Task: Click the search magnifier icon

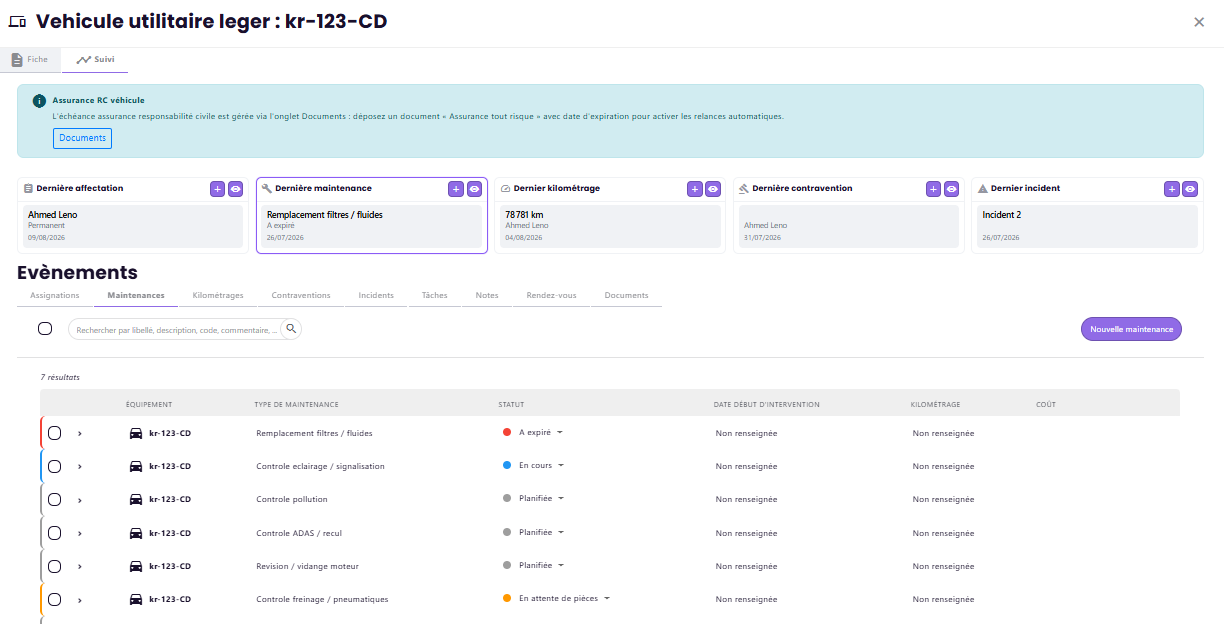Action: coord(291,328)
